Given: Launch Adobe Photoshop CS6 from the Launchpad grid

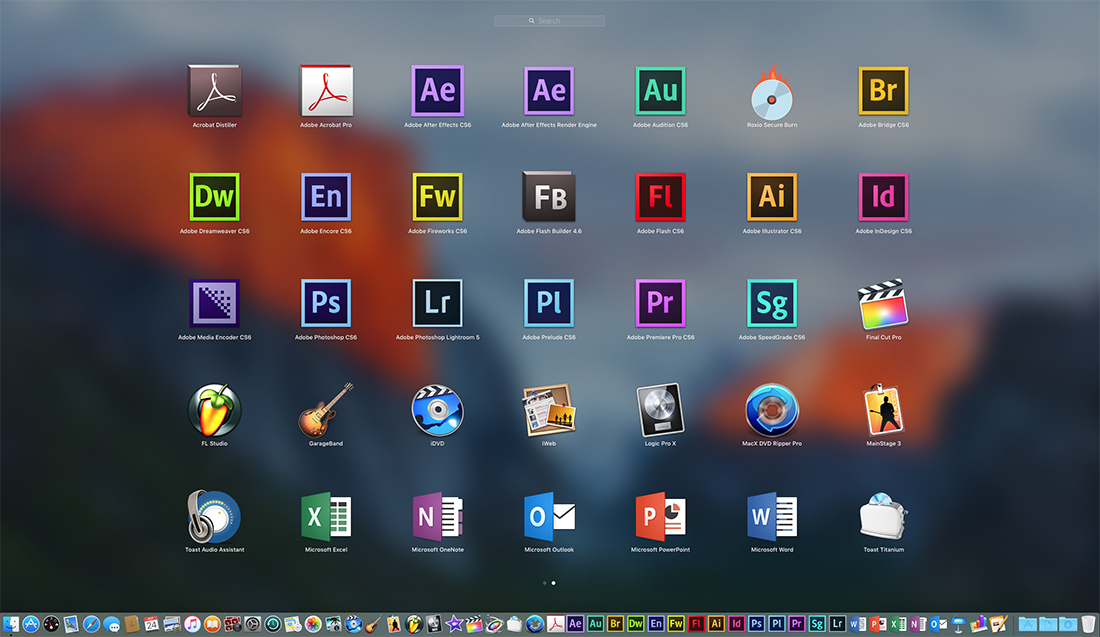Looking at the screenshot, I should click(326, 303).
